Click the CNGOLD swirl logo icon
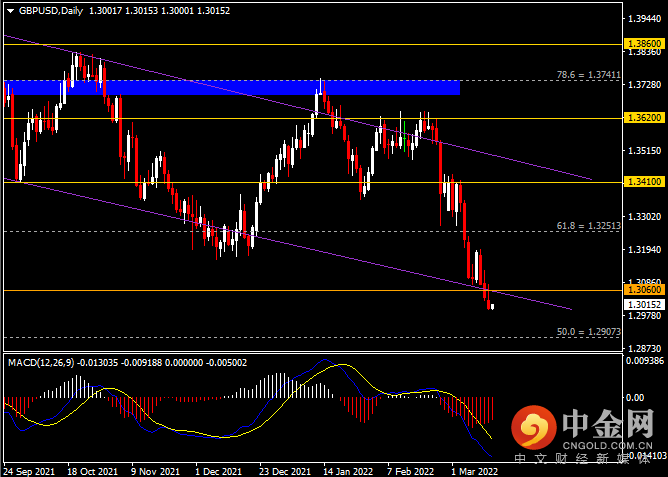The width and height of the screenshot is (668, 477). click(x=533, y=427)
